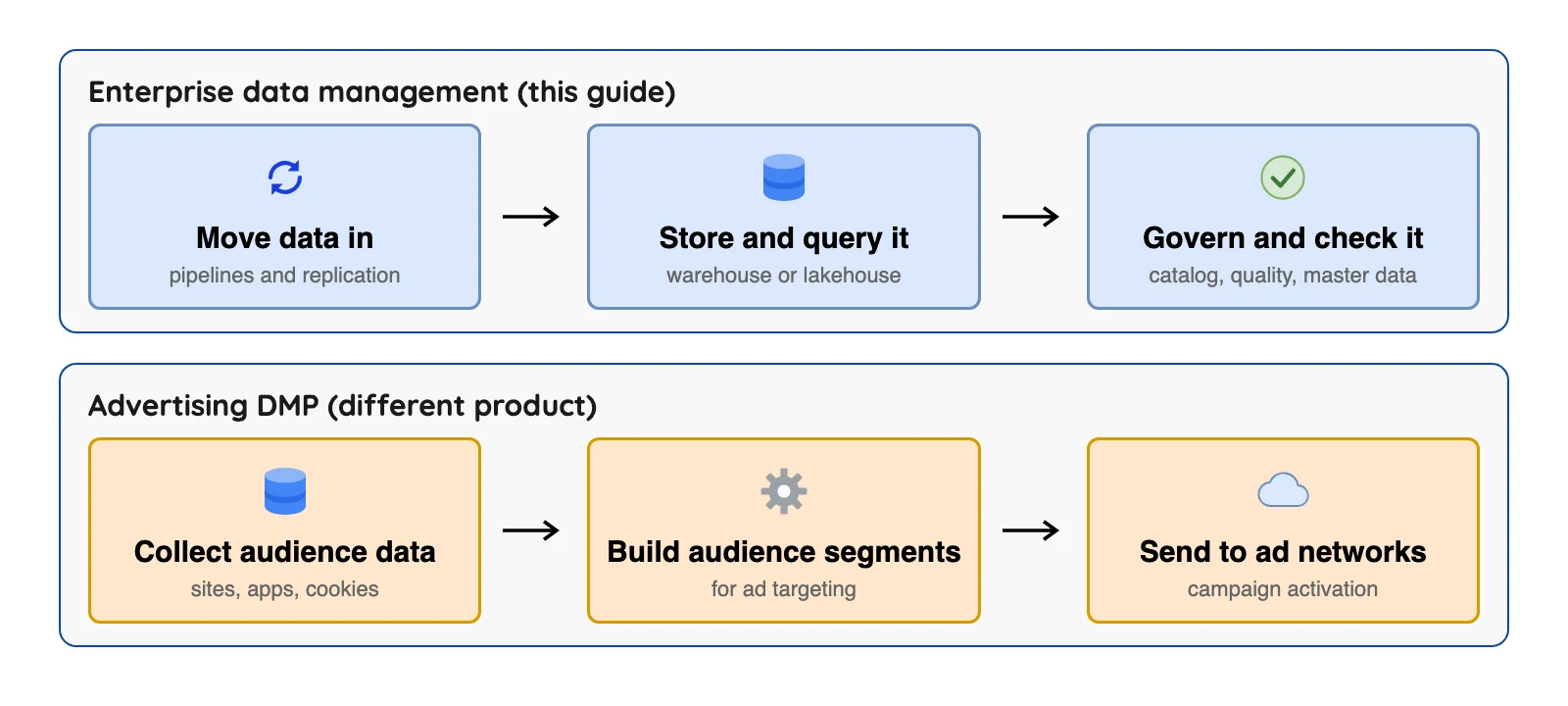Viewport: 1568px width, 706px height.
Task: Click the gear icon above Build audience segments
Action: point(784,491)
